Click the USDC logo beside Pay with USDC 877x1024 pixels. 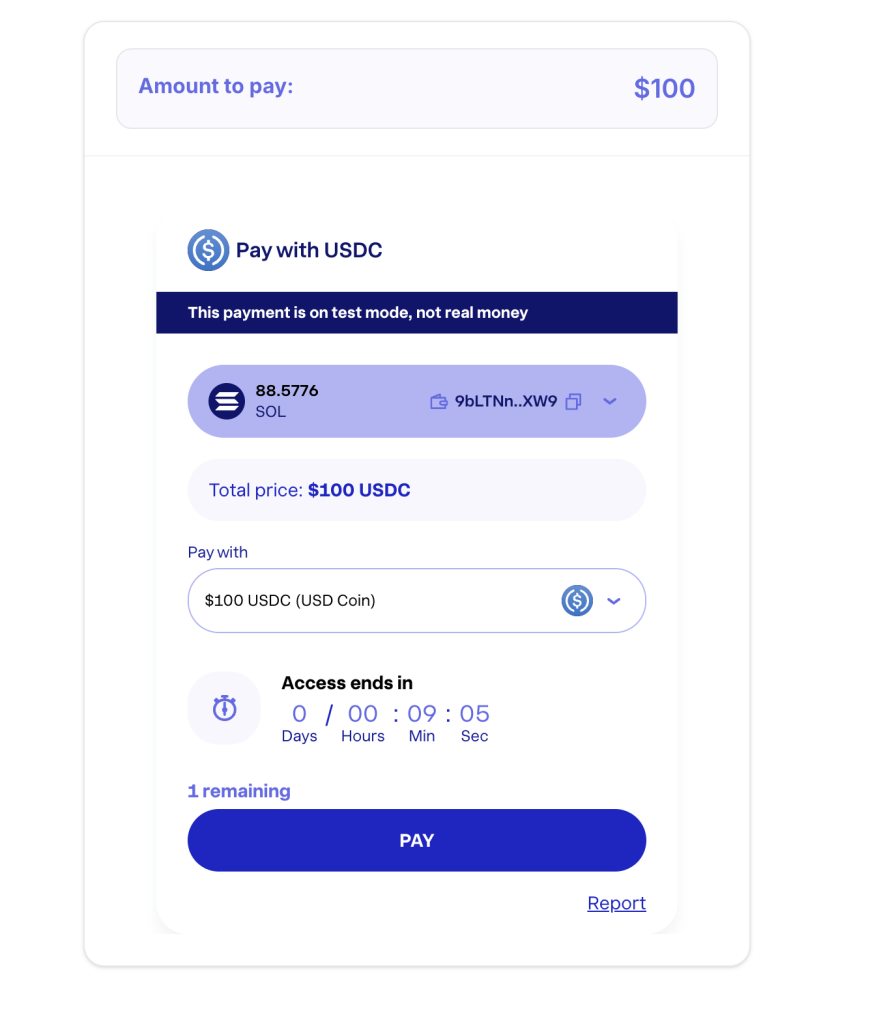(208, 250)
